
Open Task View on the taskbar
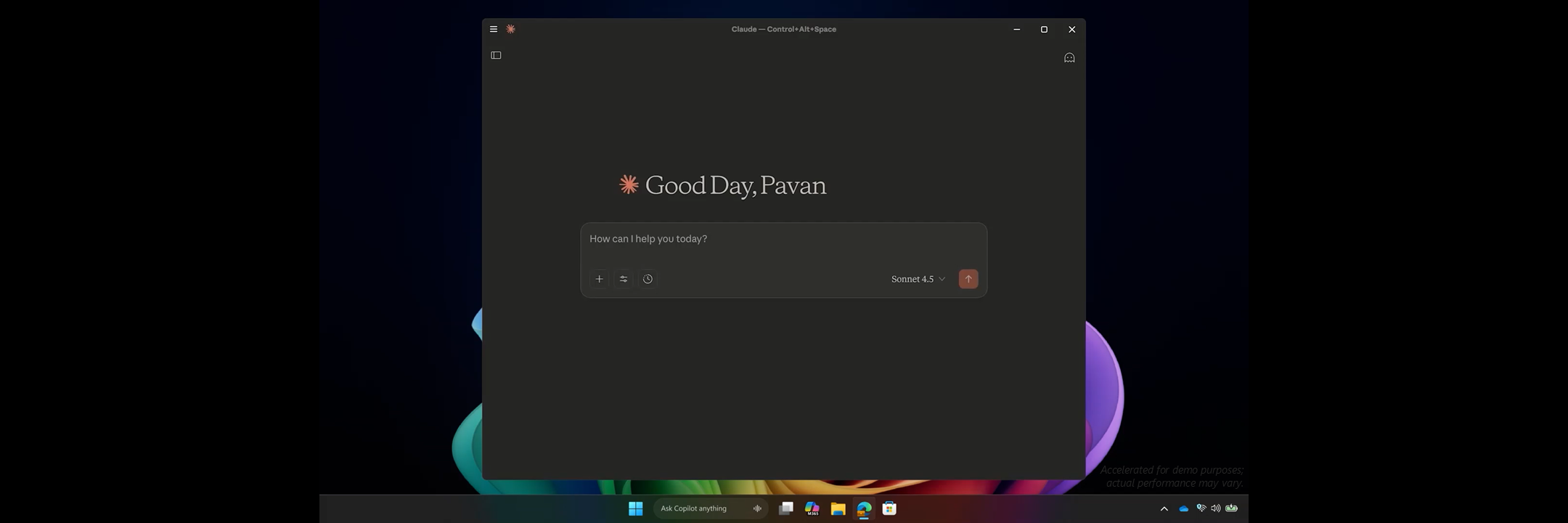pos(786,508)
